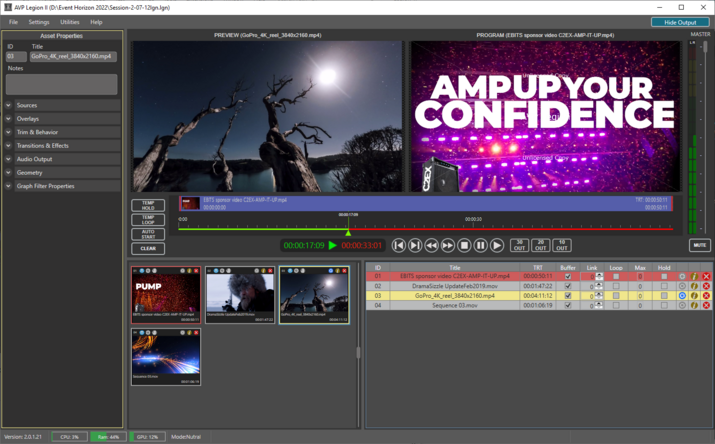
Task: Open info icon for DramaSizzle UpdateFeb2019.mov row
Action: tap(694, 286)
